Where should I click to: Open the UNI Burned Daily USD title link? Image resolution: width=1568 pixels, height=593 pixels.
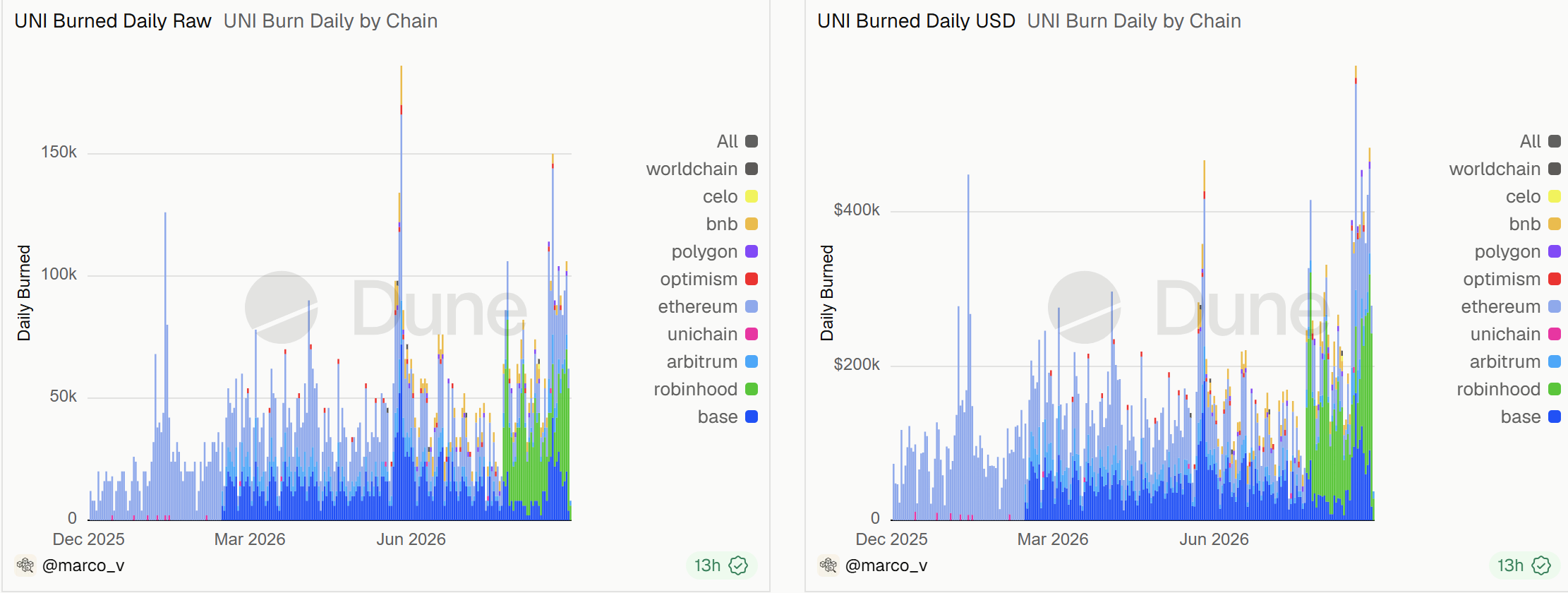(916, 21)
